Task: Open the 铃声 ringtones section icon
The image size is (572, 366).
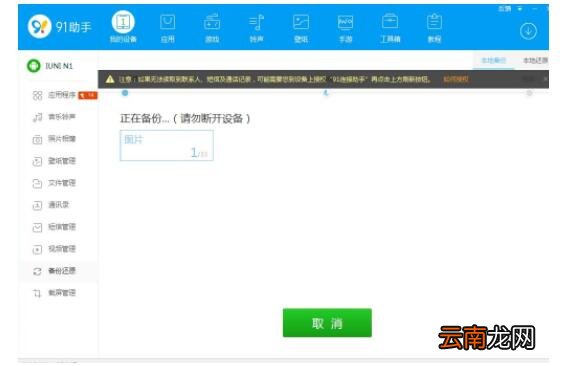Action: click(x=256, y=28)
